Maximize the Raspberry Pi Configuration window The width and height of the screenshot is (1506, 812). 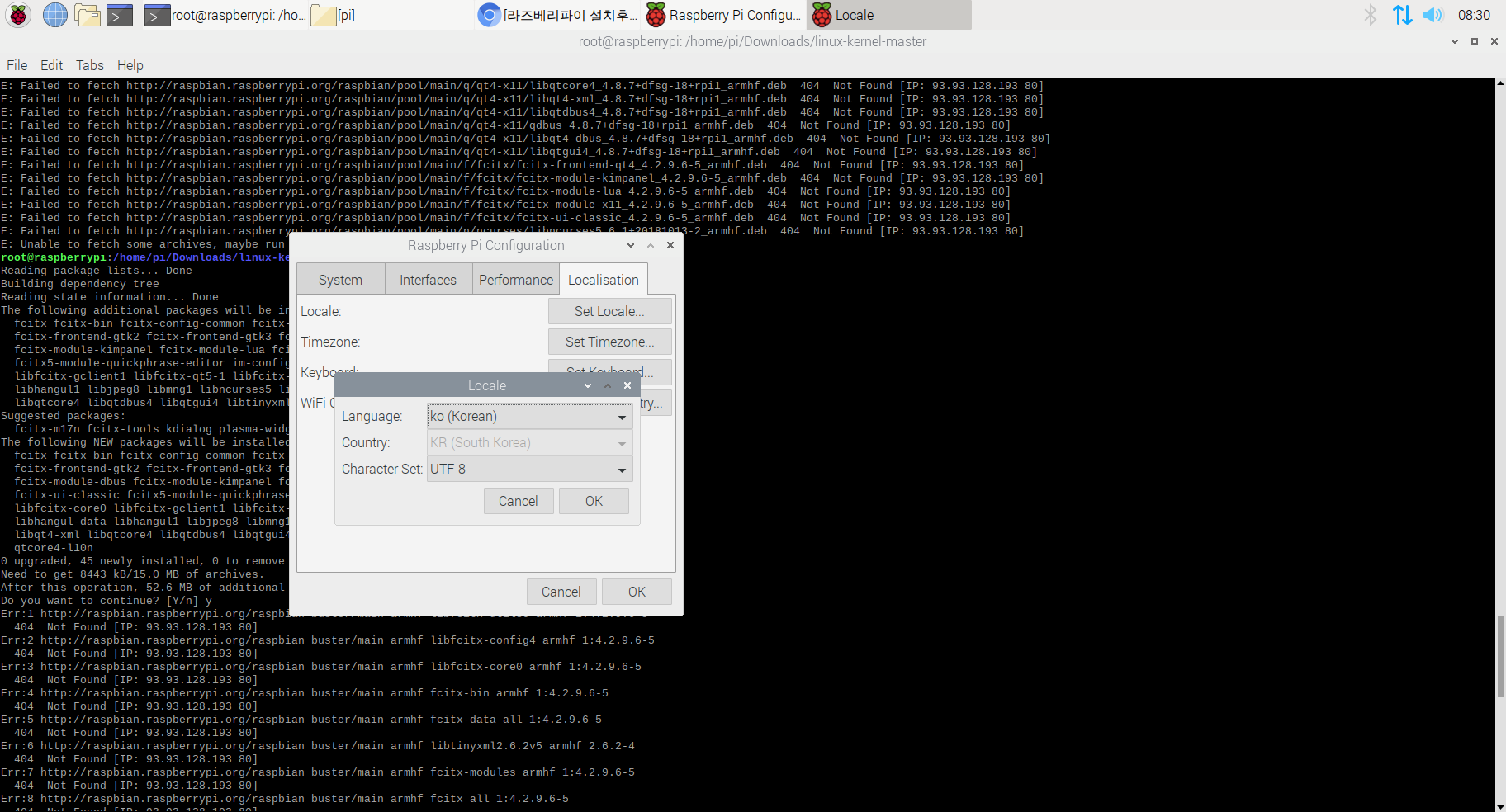click(651, 245)
